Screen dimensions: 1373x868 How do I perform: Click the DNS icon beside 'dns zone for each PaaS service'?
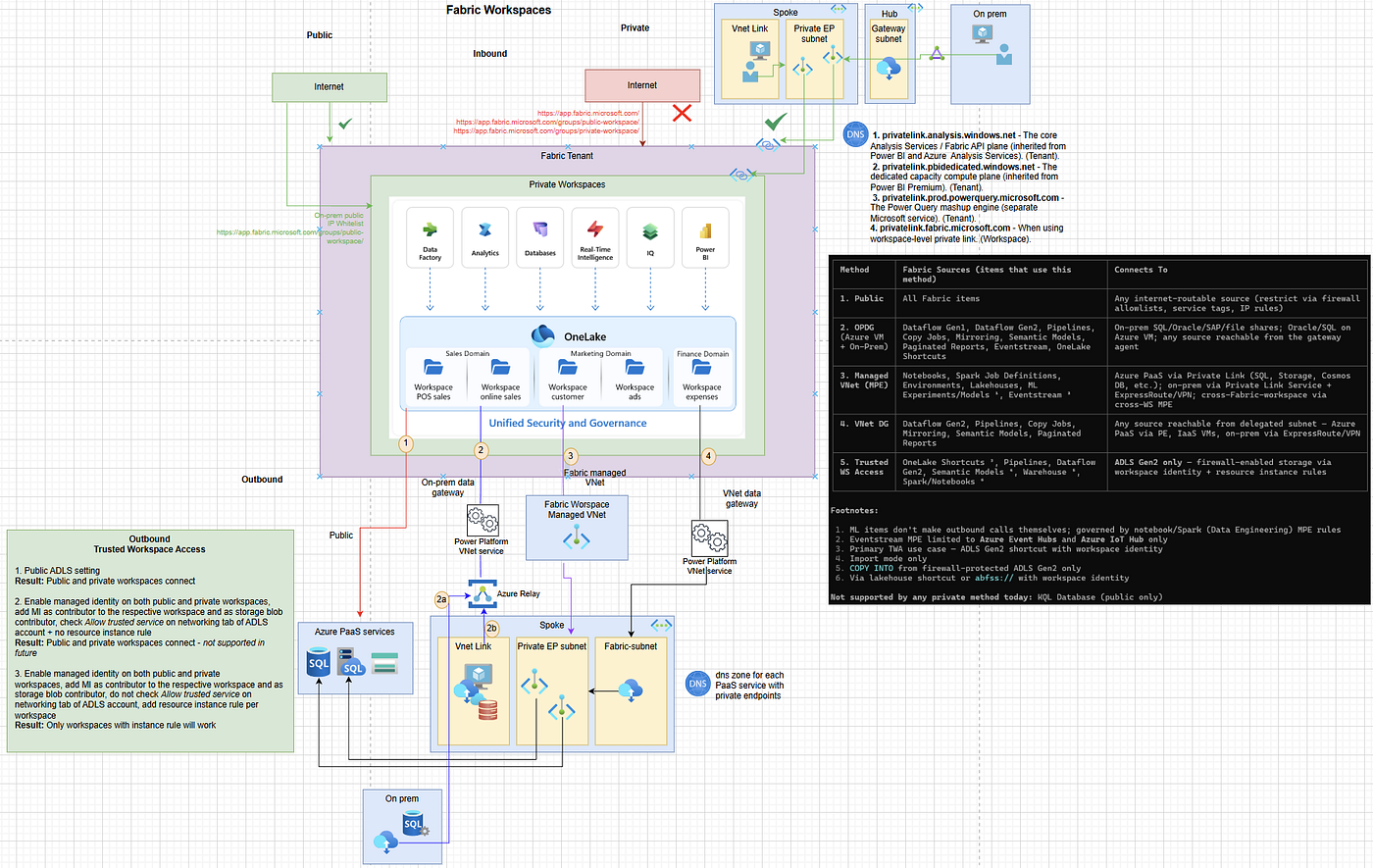(697, 684)
